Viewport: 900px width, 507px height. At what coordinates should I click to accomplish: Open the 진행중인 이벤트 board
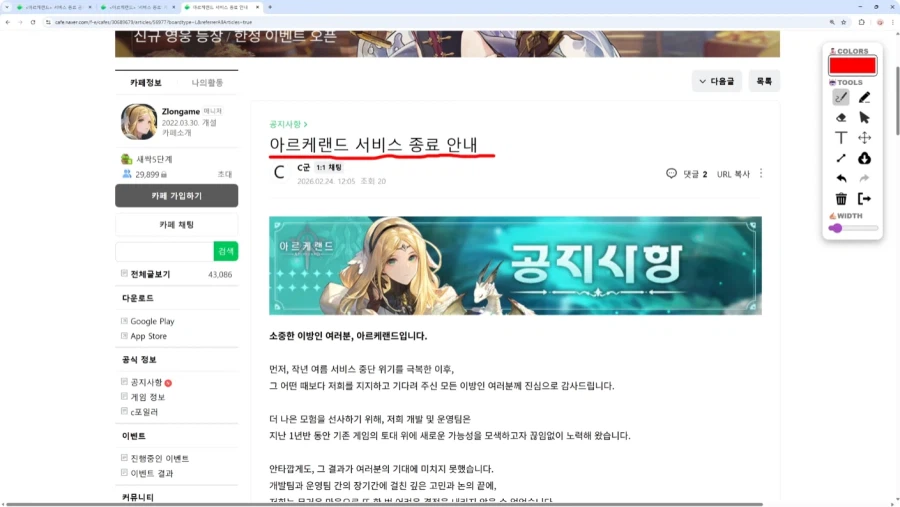click(x=159, y=458)
